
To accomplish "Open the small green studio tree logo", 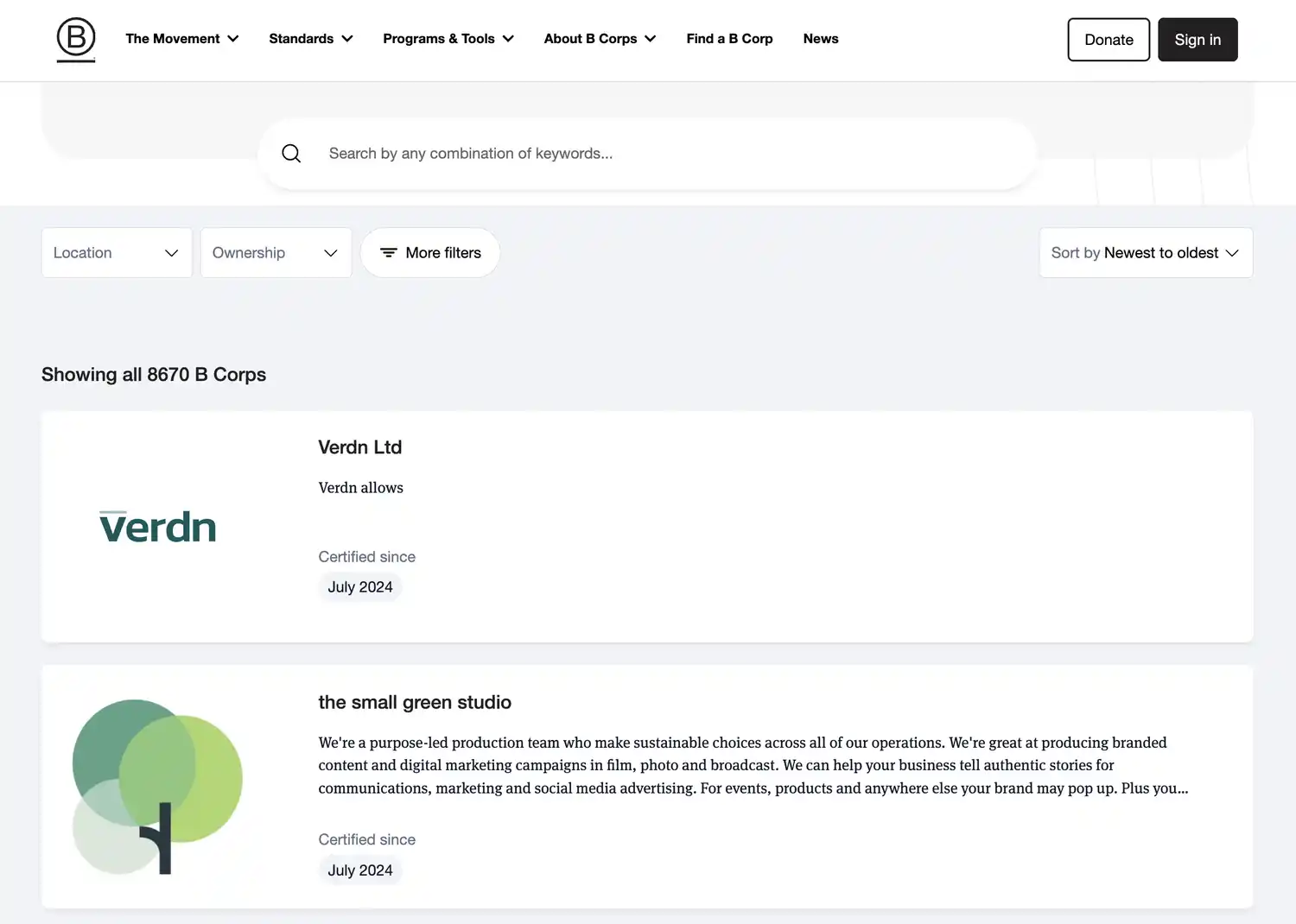I will 157,786.
